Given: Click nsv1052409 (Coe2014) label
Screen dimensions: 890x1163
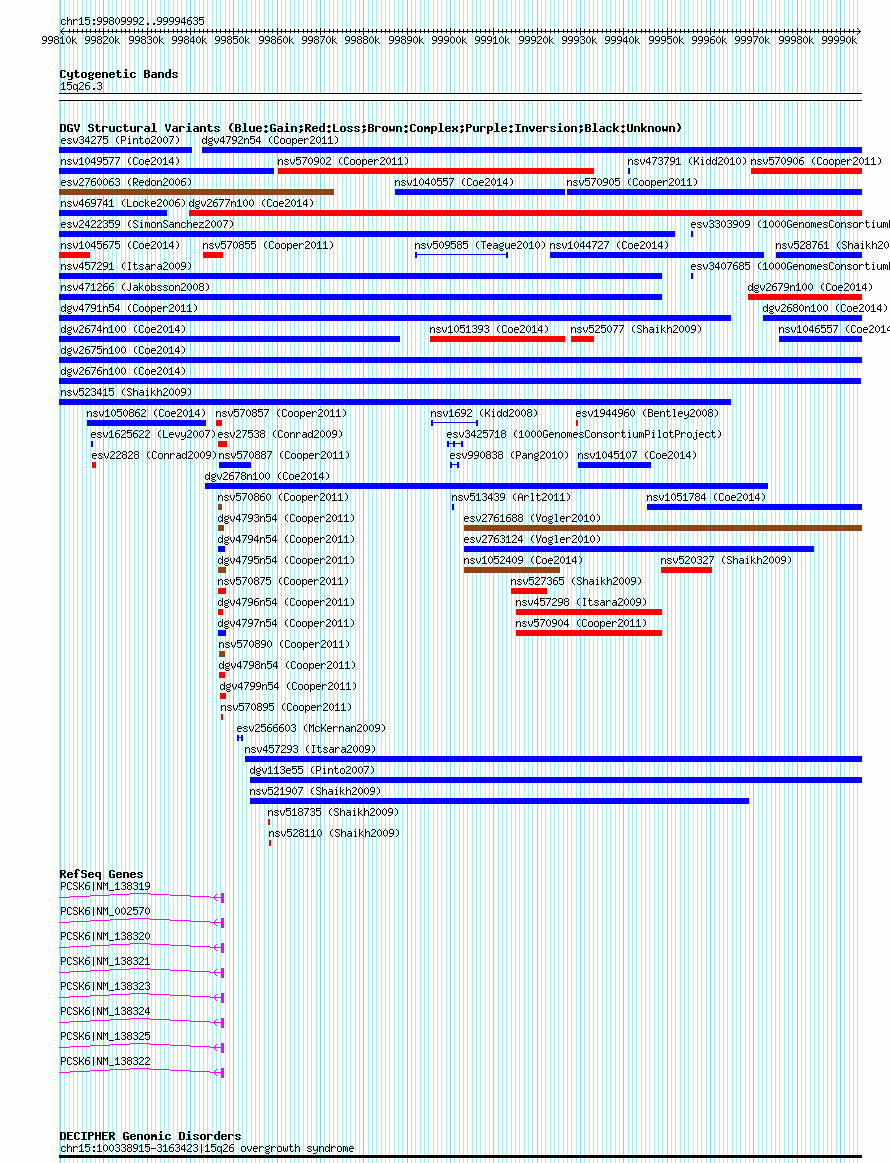Looking at the screenshot, I should pyautogui.click(x=524, y=560).
